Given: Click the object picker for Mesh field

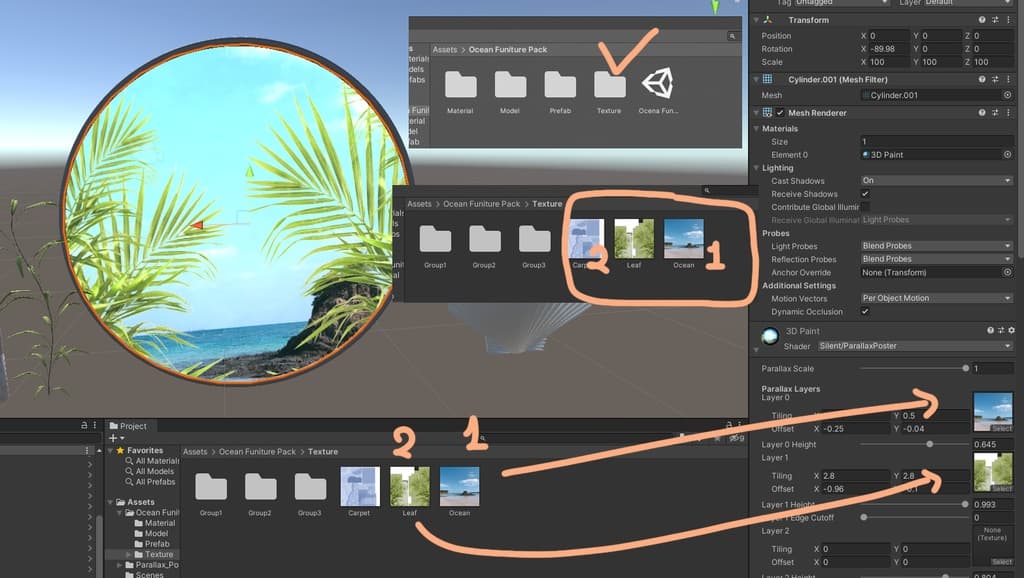Looking at the screenshot, I should coord(1008,95).
